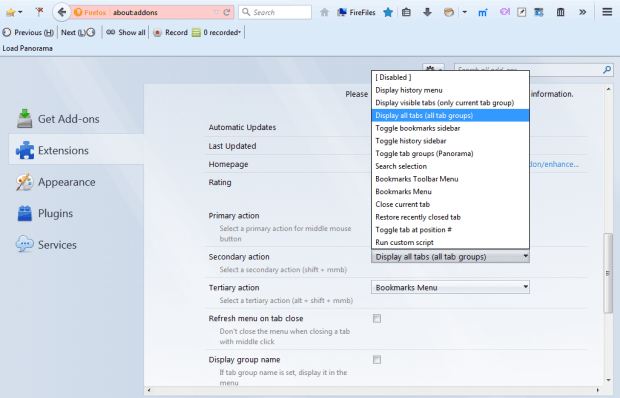Open the hamburger main menu
This screenshot has width=620, height=398.
[x=607, y=12]
